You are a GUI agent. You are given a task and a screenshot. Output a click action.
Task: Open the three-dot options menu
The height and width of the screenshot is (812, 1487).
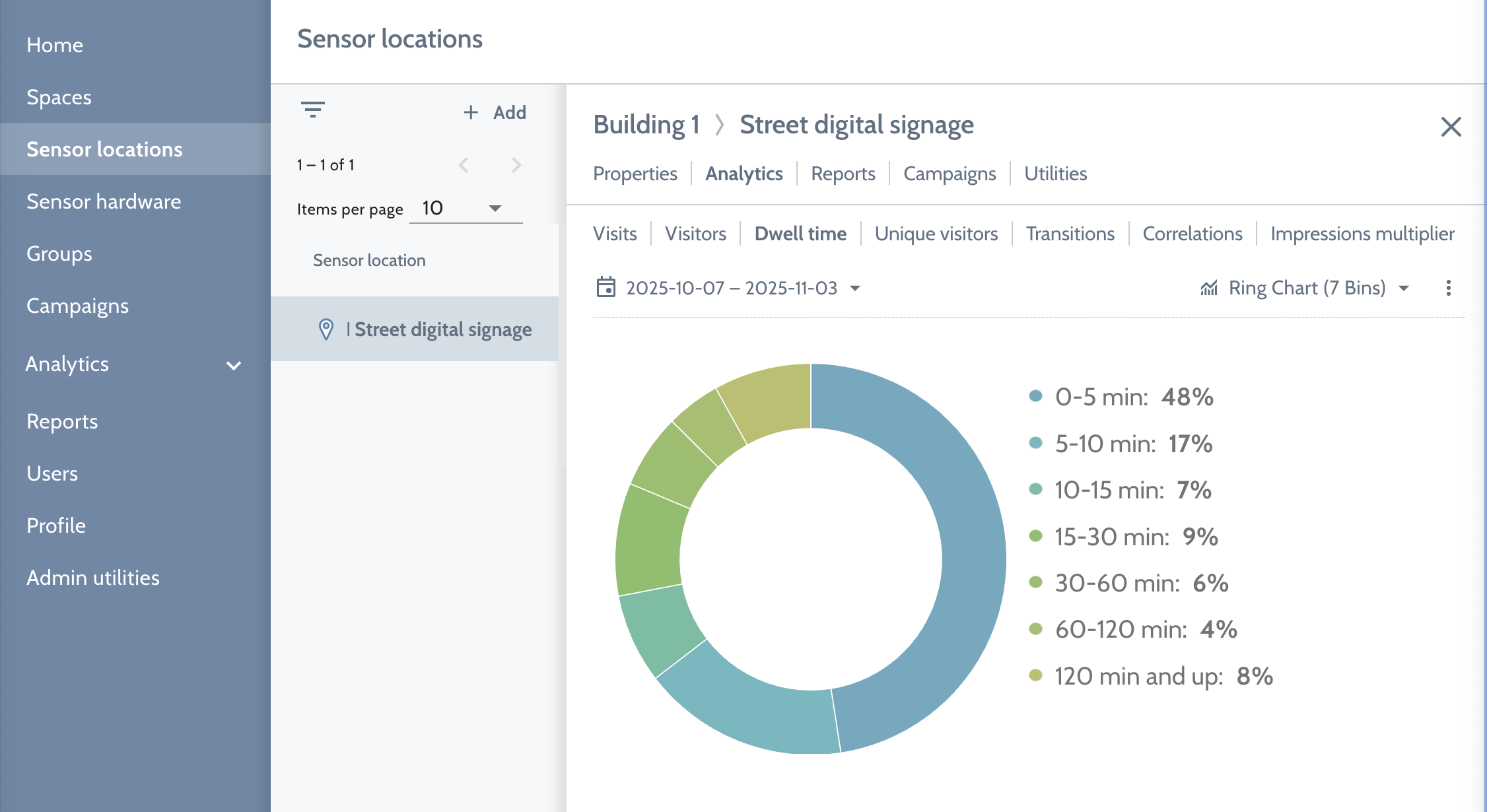tap(1449, 288)
